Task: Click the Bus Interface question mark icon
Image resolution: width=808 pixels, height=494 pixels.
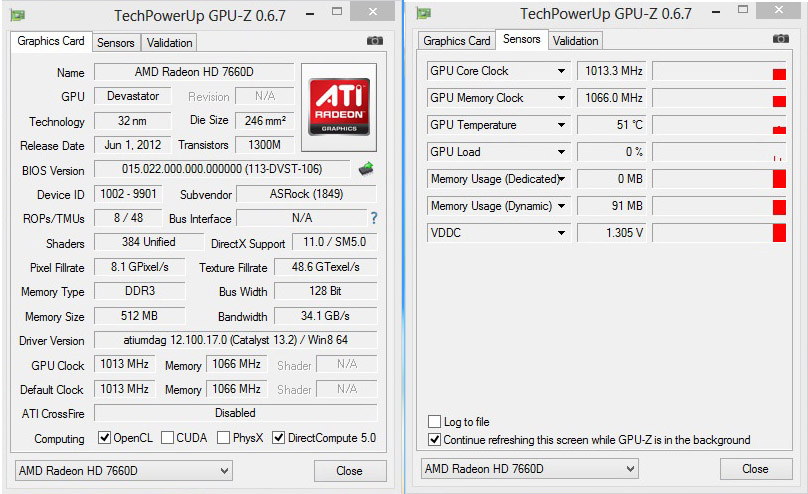Action: pyautogui.click(x=374, y=218)
